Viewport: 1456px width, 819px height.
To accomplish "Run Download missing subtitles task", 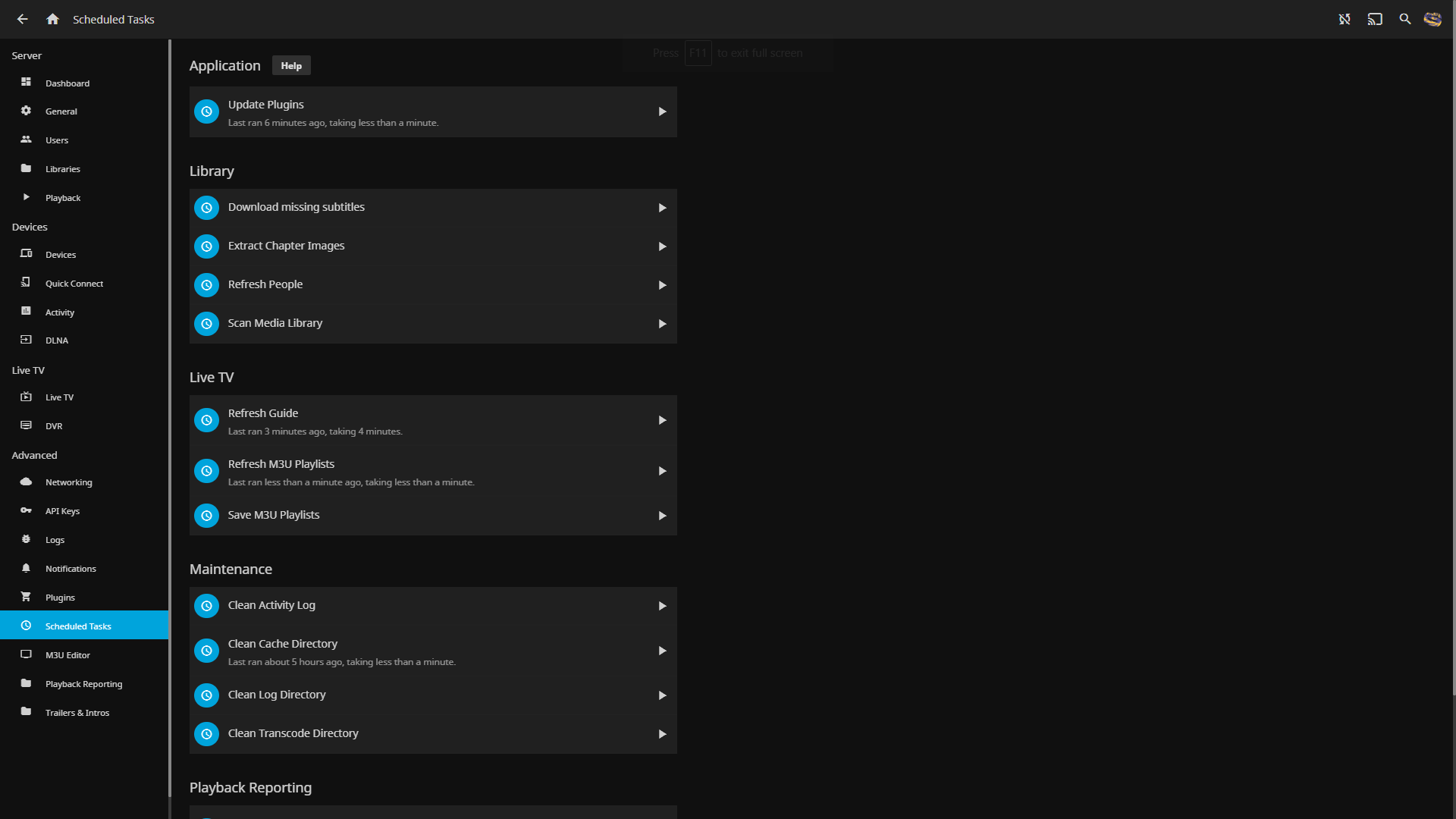I will (662, 208).
